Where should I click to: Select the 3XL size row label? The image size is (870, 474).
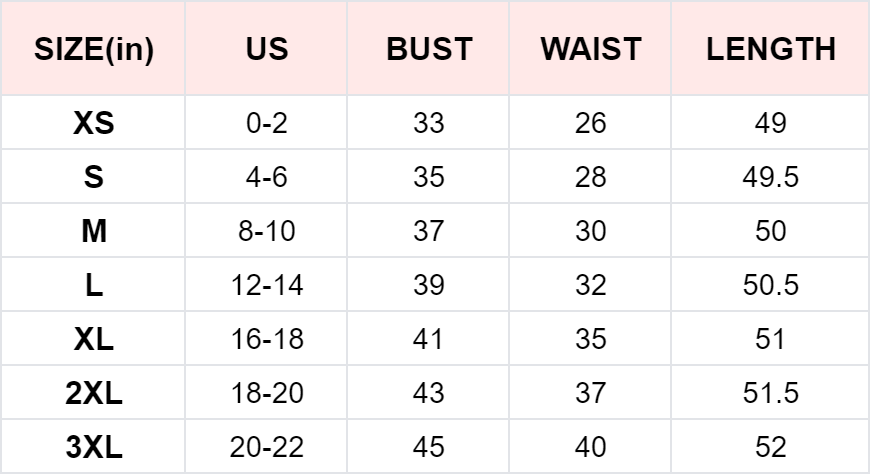[94, 447]
